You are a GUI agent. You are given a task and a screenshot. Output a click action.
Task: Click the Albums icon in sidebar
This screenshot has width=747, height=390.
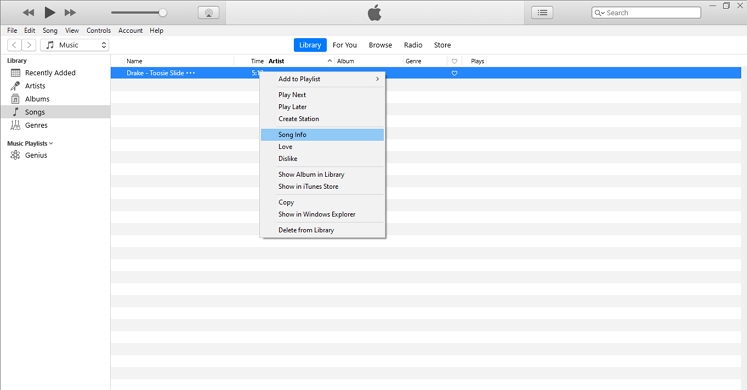coord(15,99)
